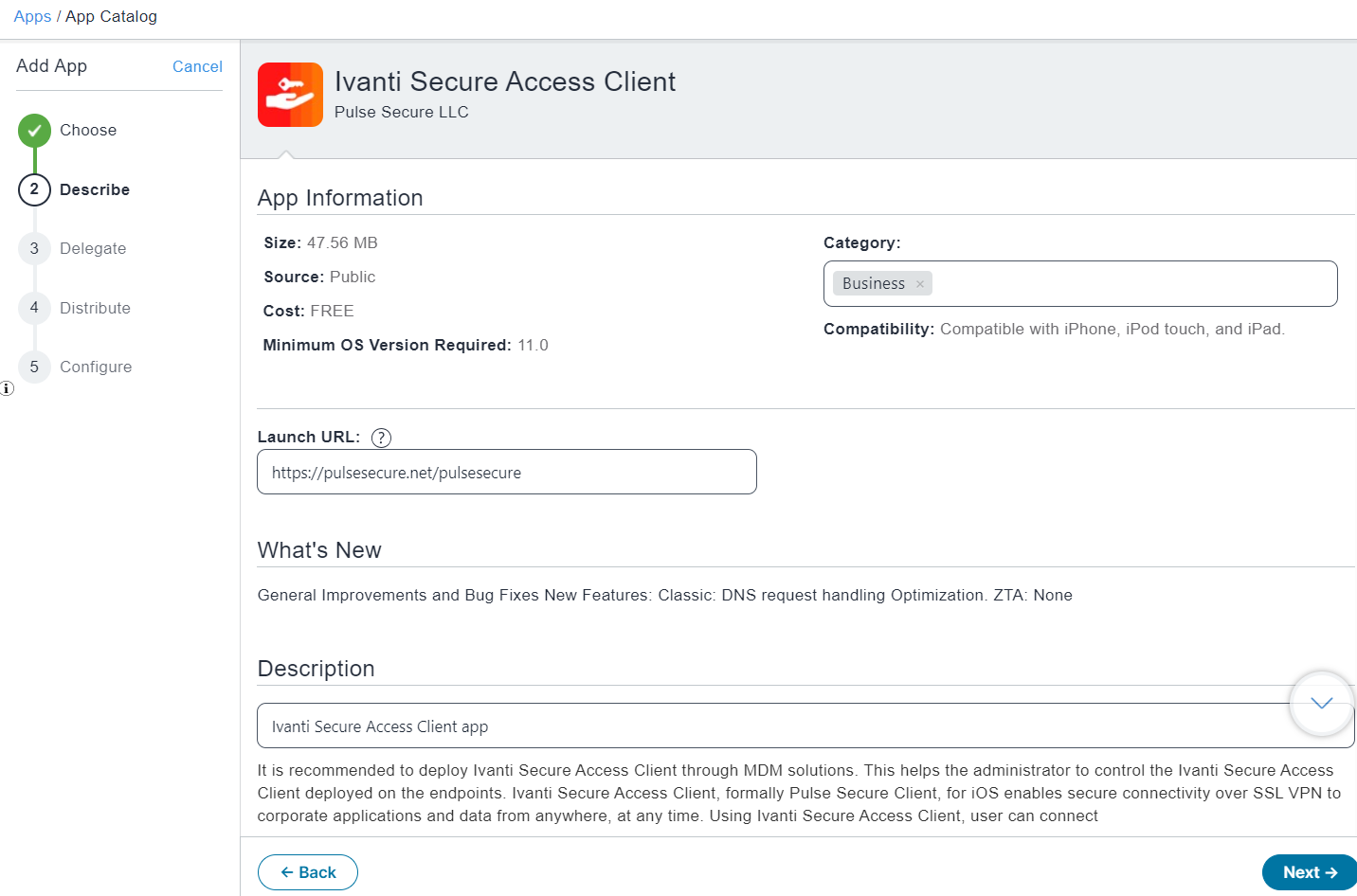Click the step 5 Configure circle
The width and height of the screenshot is (1357, 896).
click(34, 367)
